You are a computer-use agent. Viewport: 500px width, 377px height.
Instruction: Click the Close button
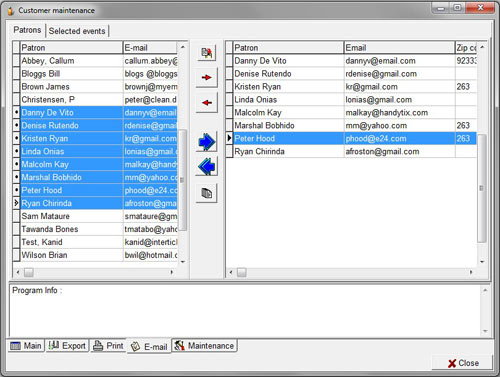click(462, 363)
